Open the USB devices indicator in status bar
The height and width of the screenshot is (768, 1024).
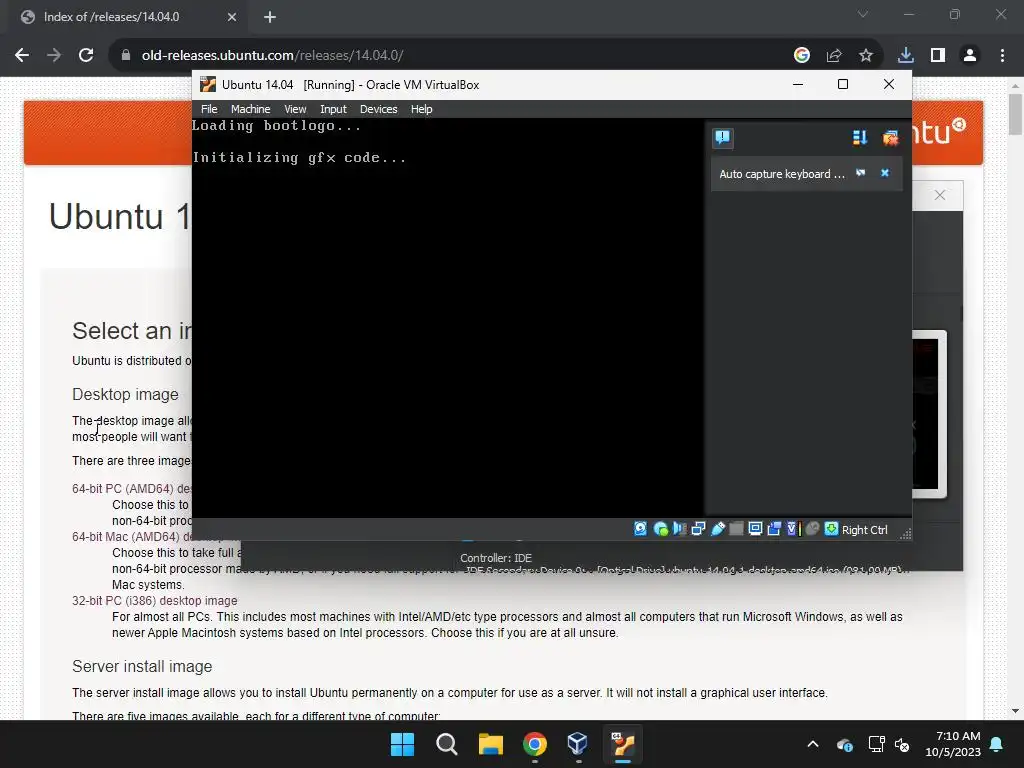pos(718,529)
